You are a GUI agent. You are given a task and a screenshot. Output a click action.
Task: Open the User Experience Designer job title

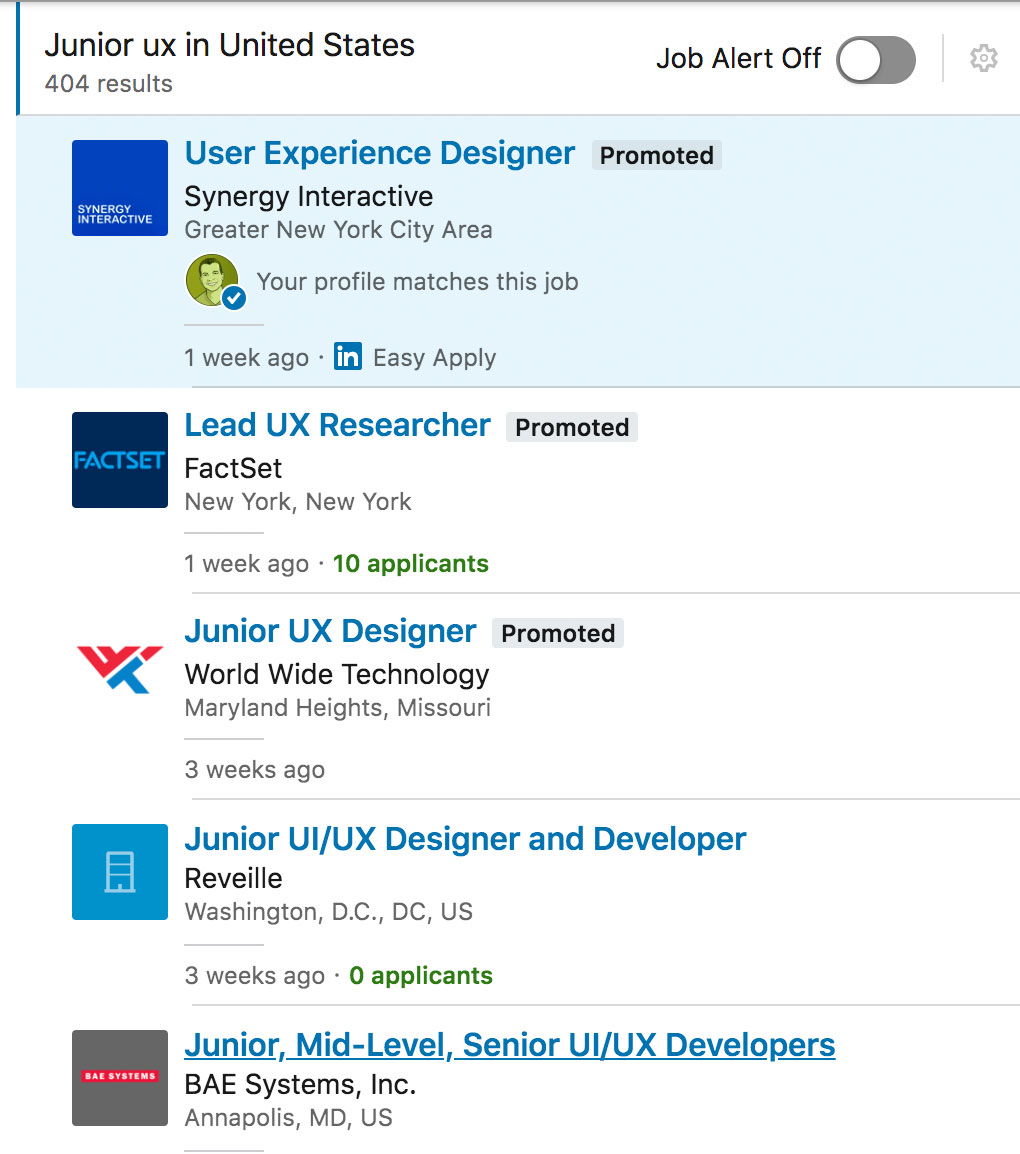(380, 153)
